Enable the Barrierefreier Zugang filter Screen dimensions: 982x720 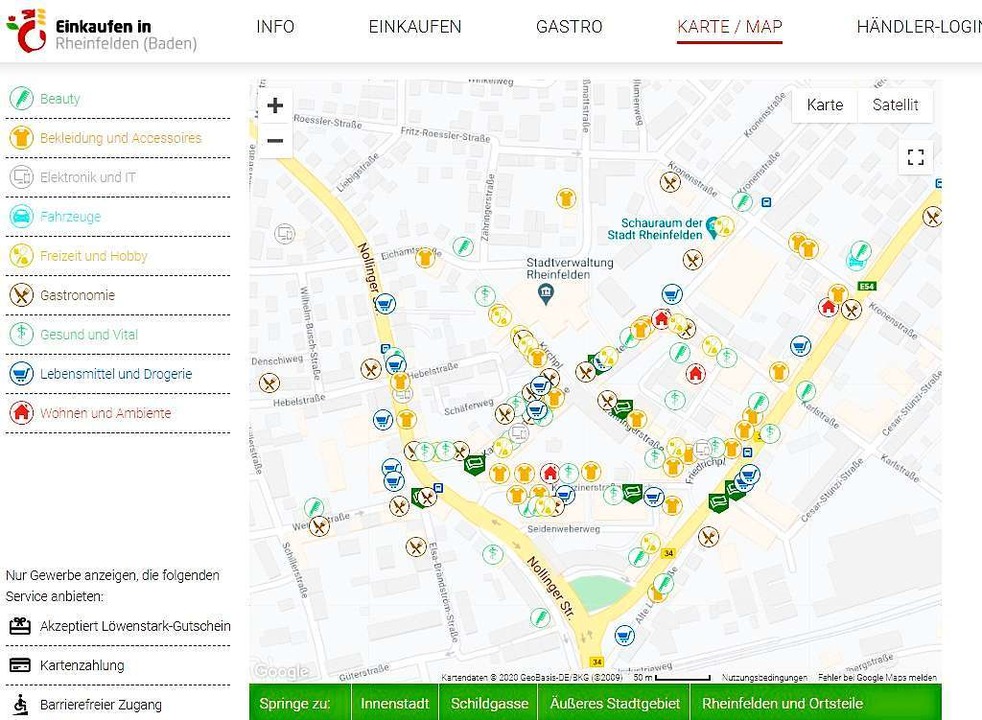pos(100,704)
